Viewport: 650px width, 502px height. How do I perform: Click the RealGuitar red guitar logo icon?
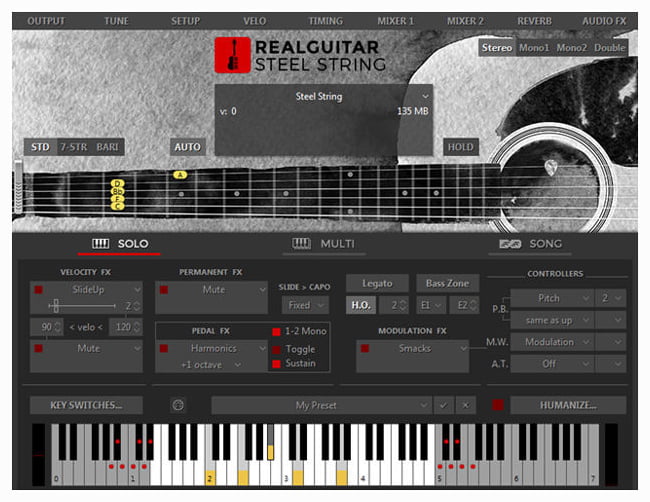tap(232, 55)
